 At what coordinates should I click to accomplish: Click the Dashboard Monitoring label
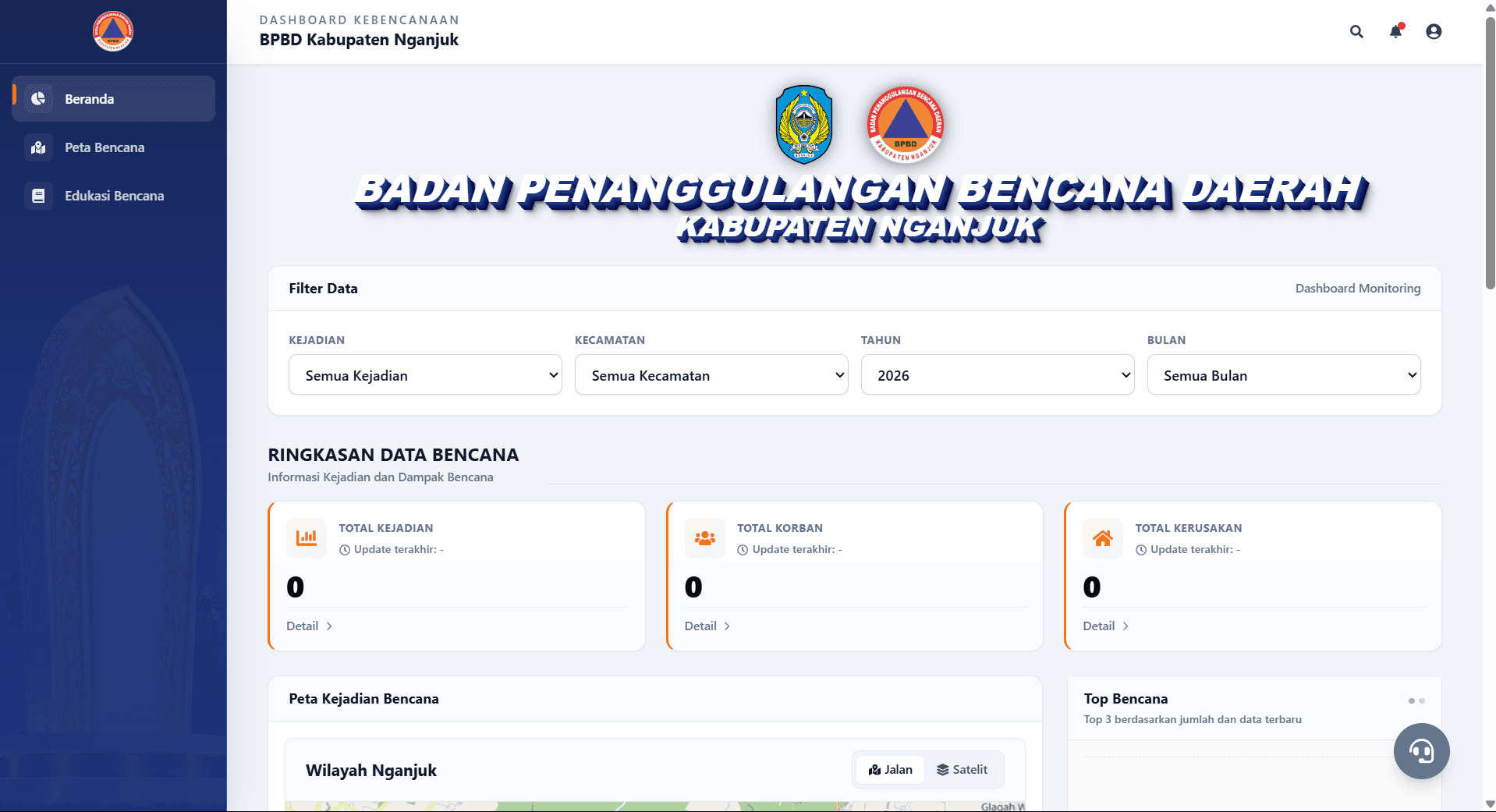coord(1358,289)
